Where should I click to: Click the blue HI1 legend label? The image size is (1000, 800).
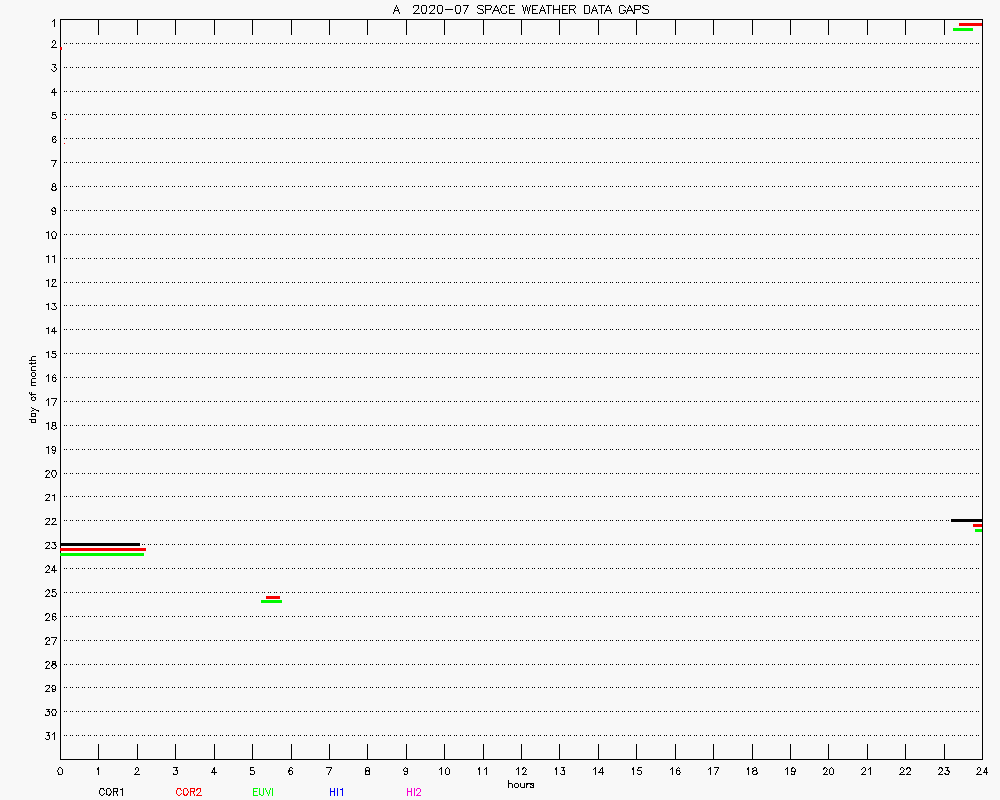point(336,792)
